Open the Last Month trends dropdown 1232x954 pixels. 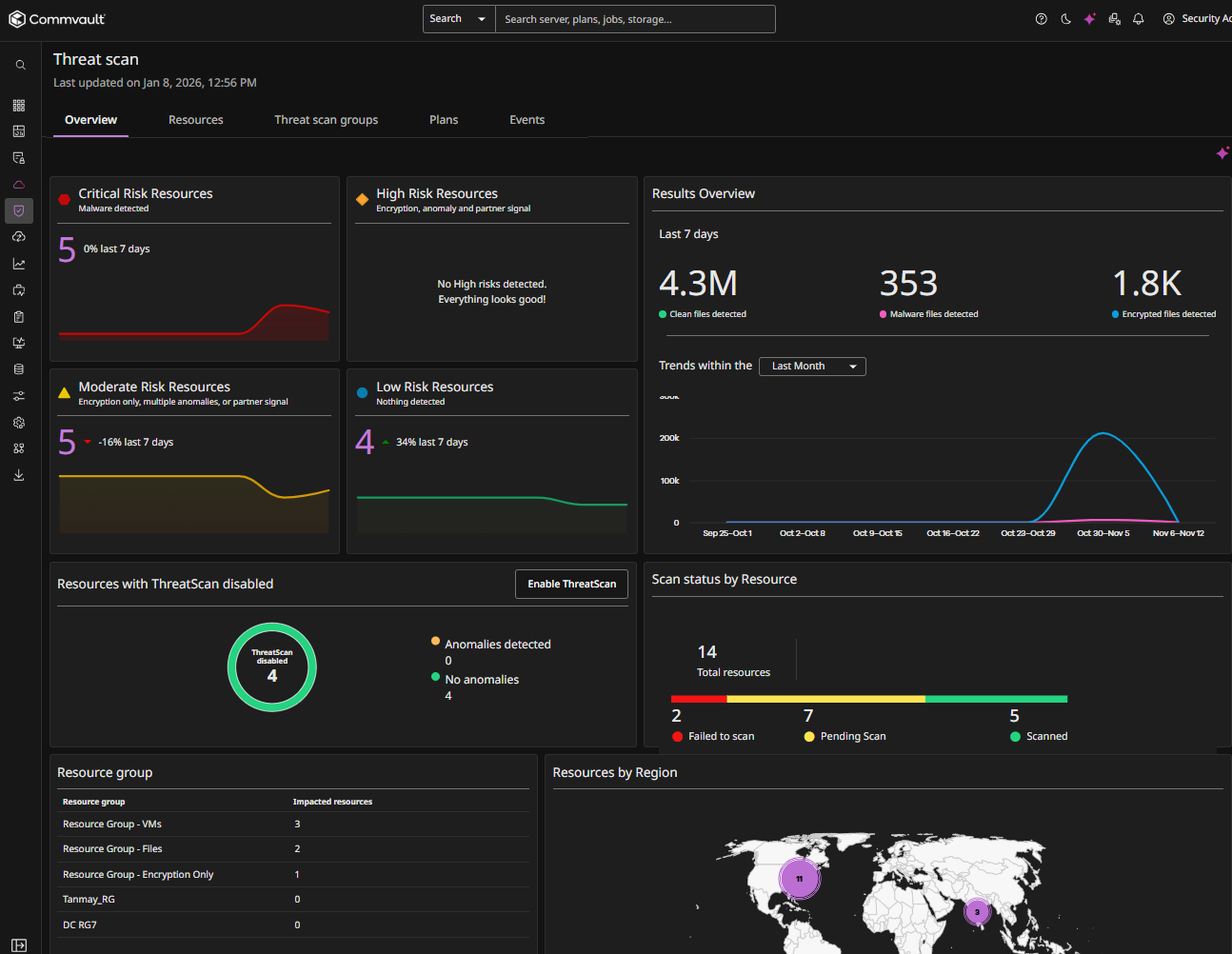812,367
